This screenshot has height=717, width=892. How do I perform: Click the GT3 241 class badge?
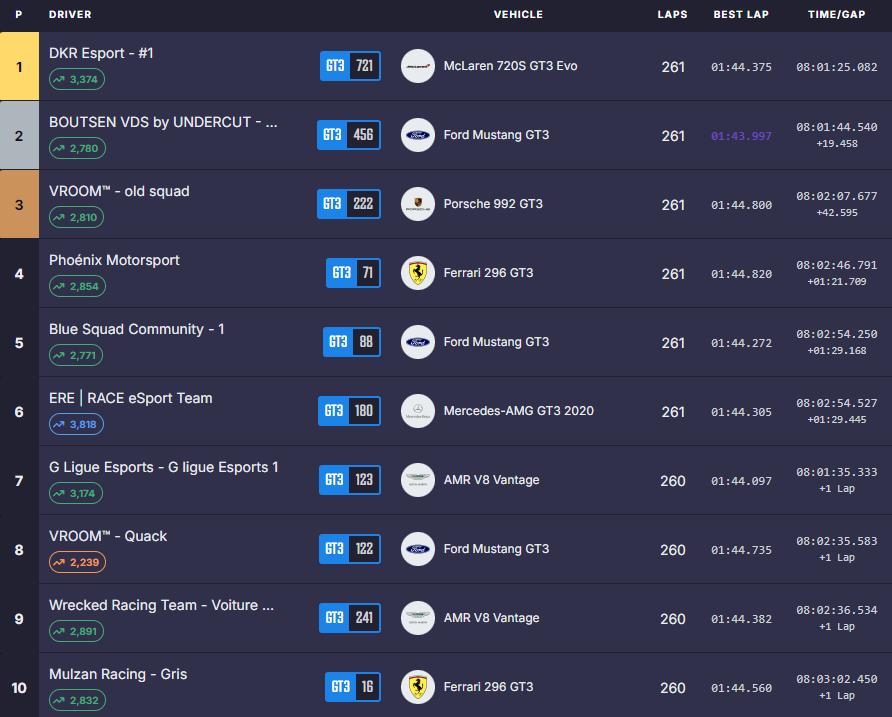350,618
